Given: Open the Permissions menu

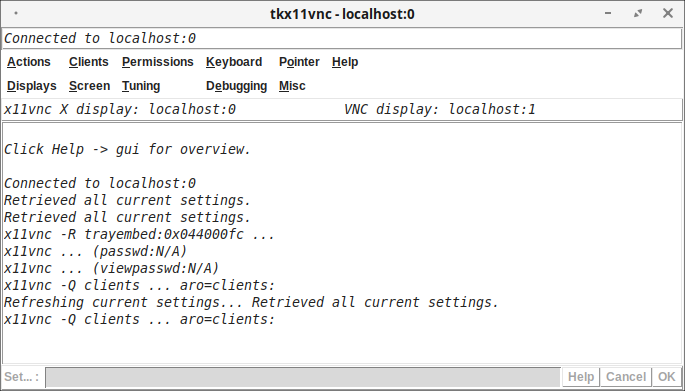Looking at the screenshot, I should click(x=158, y=62).
